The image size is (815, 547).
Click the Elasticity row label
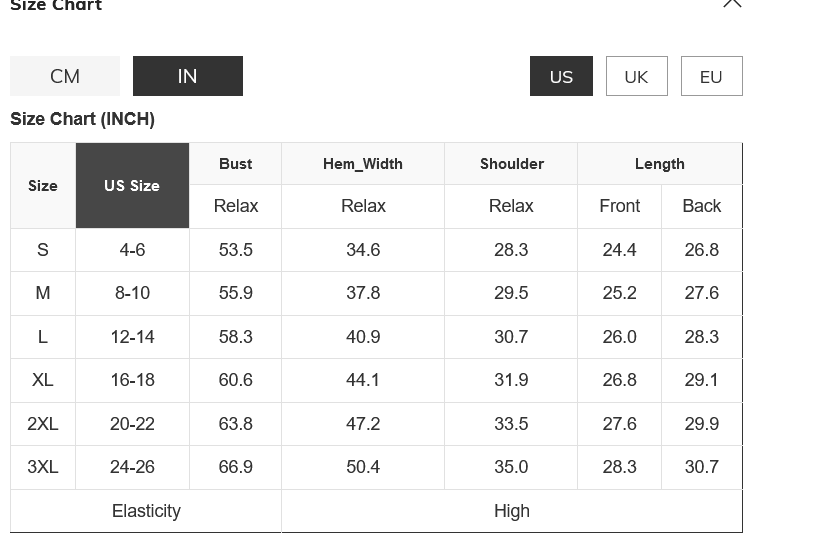[x=146, y=511]
